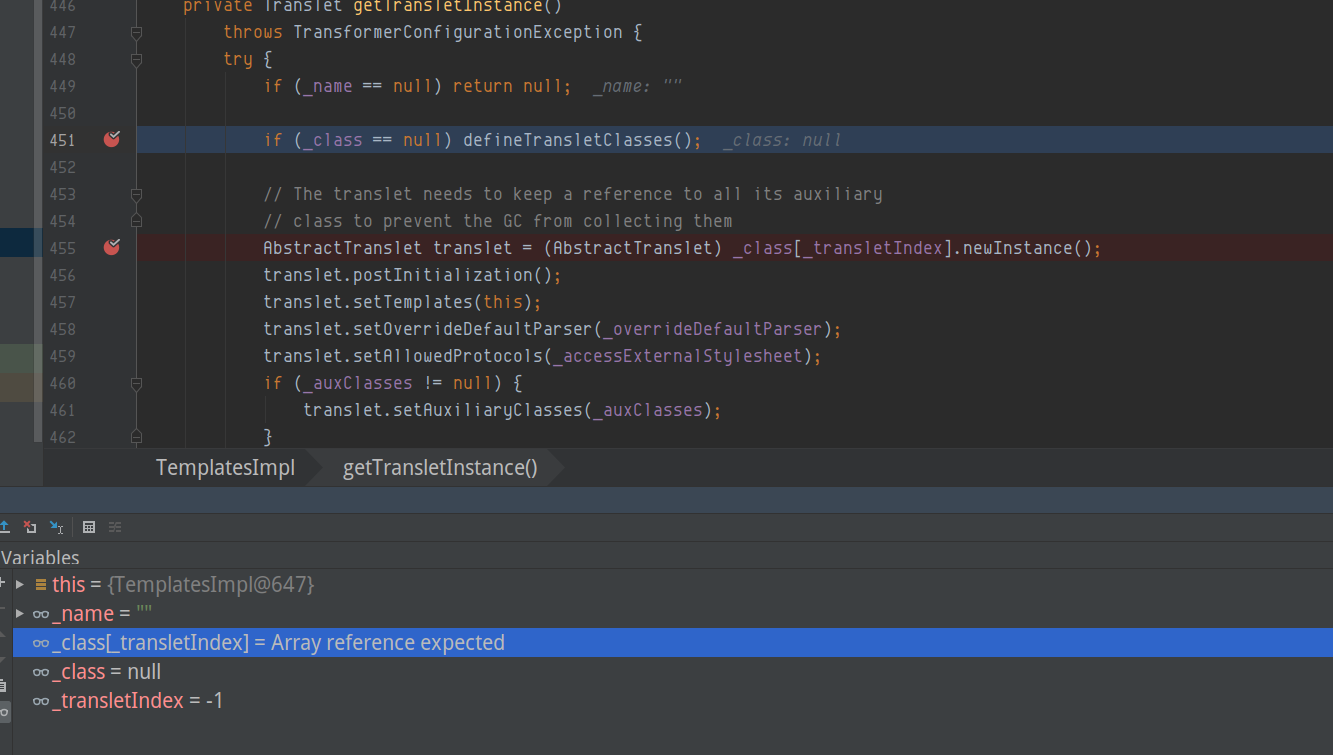Click the glasses watch icon beside _name
1333x755 pixels.
pos(41,613)
